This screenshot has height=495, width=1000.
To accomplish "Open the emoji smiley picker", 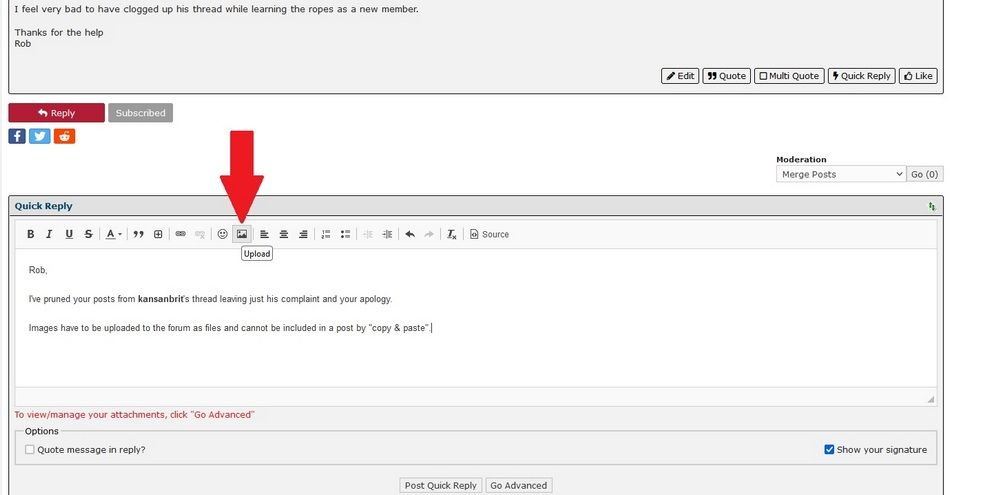I will pos(223,234).
